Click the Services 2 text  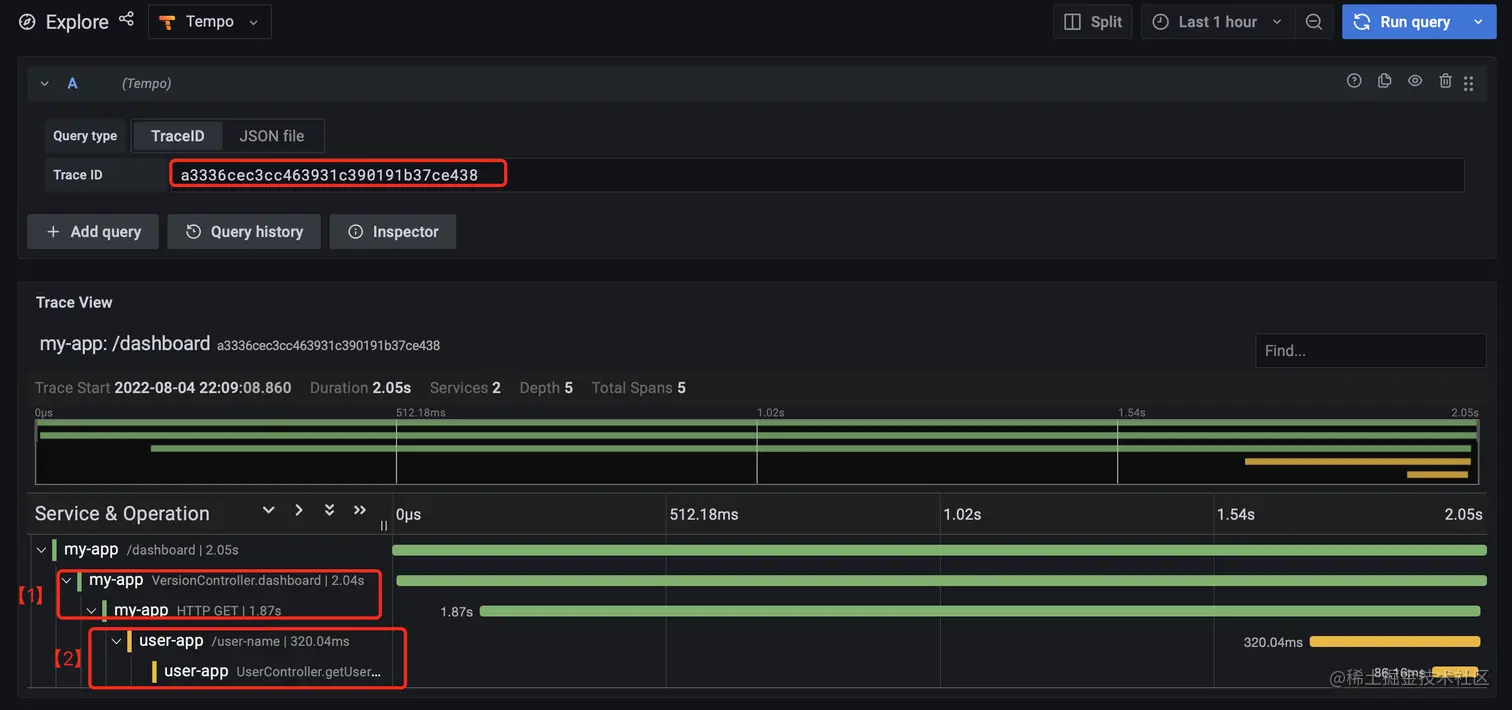coord(465,388)
